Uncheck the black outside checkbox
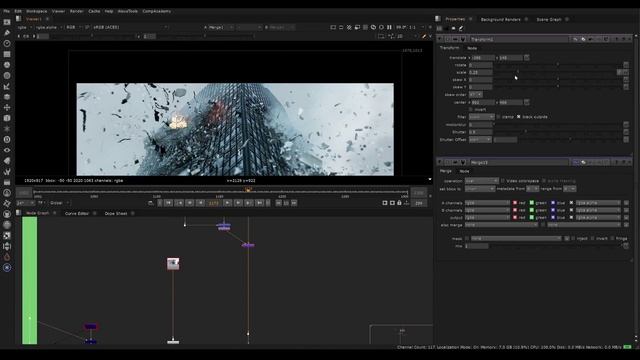The height and width of the screenshot is (360, 640). 518,117
